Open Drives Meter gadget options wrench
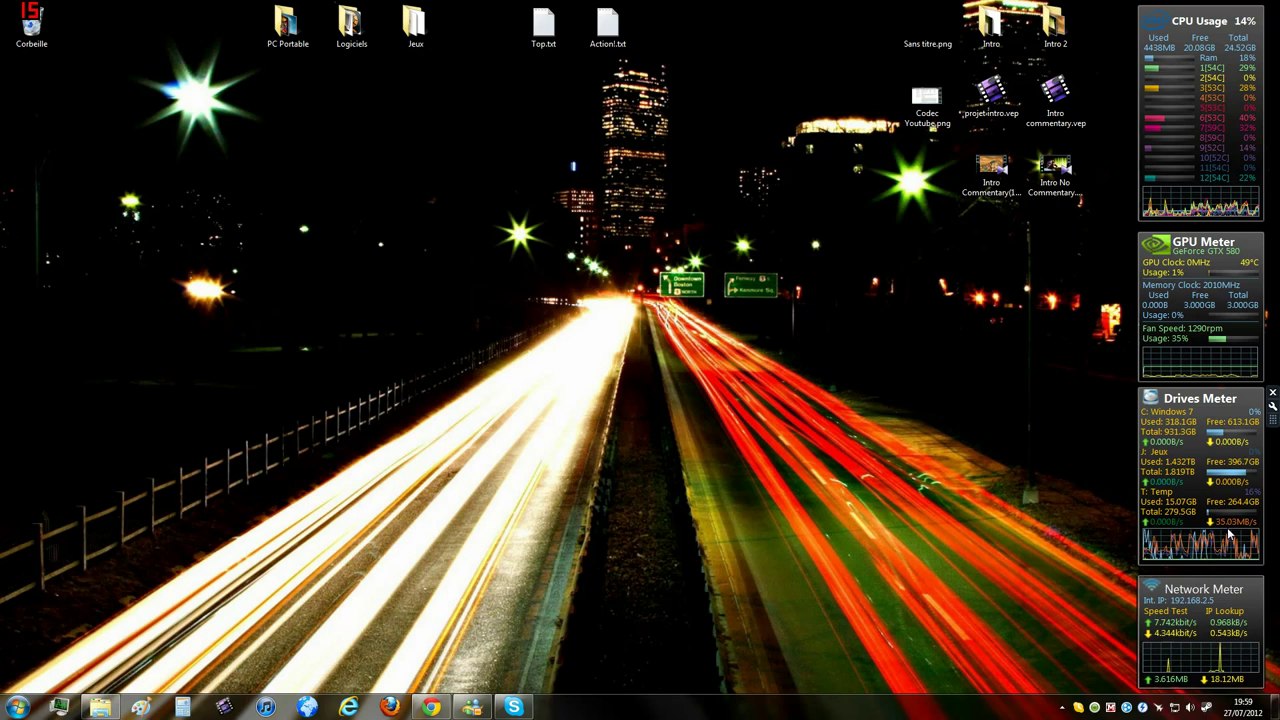1280x720 pixels. (x=1272, y=406)
